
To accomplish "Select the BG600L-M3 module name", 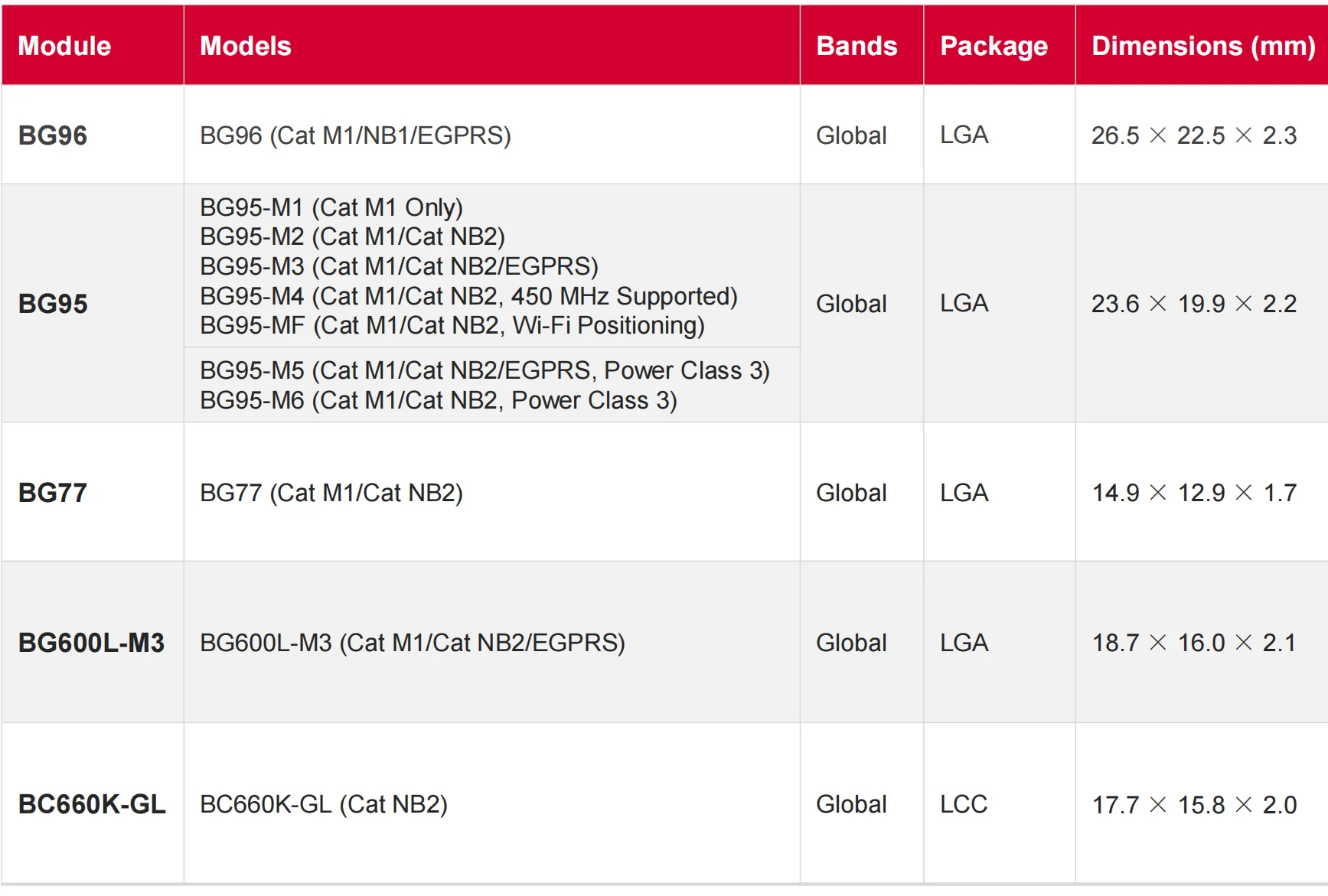I will click(x=91, y=643).
